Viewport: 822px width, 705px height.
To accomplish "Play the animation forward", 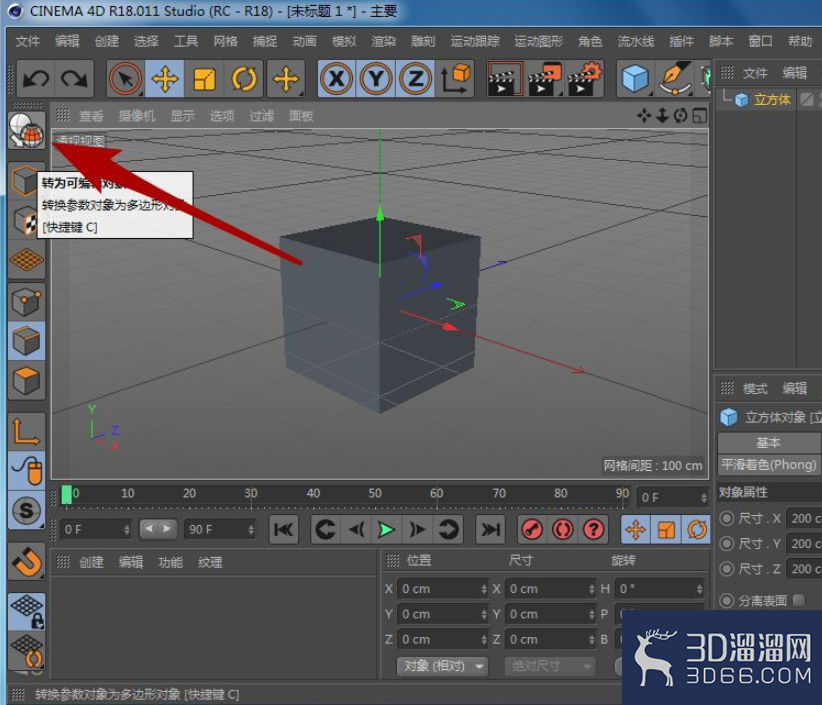I will click(386, 530).
